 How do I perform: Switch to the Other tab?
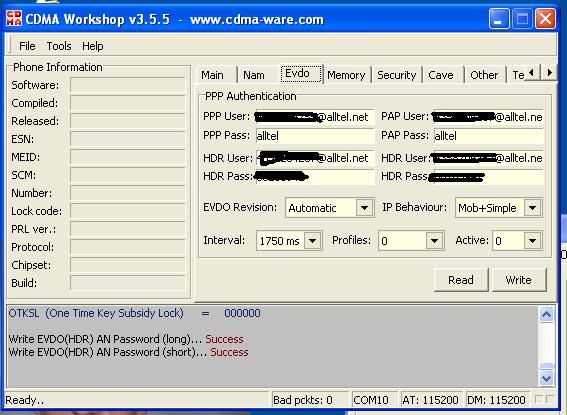pos(484,75)
